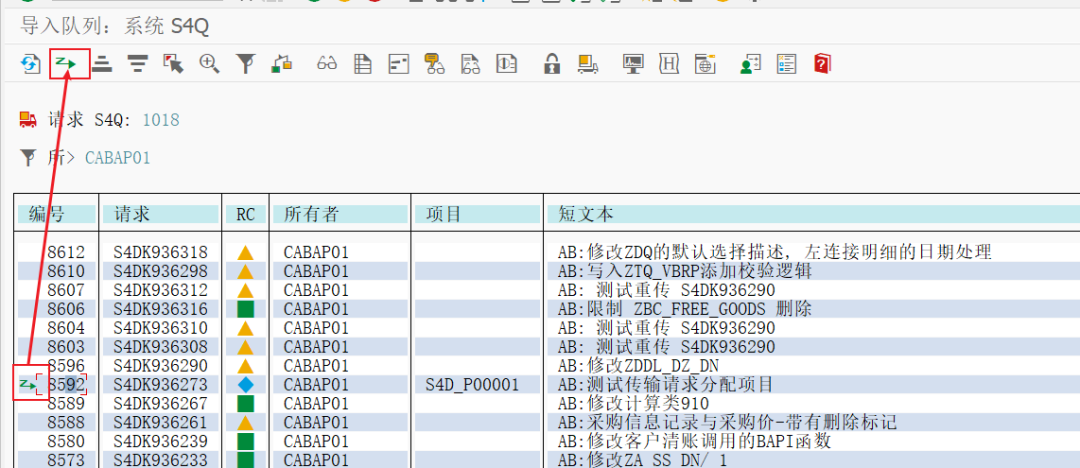Select request S4DK936233
Image resolution: width=1080 pixels, height=468 pixels.
point(160,459)
